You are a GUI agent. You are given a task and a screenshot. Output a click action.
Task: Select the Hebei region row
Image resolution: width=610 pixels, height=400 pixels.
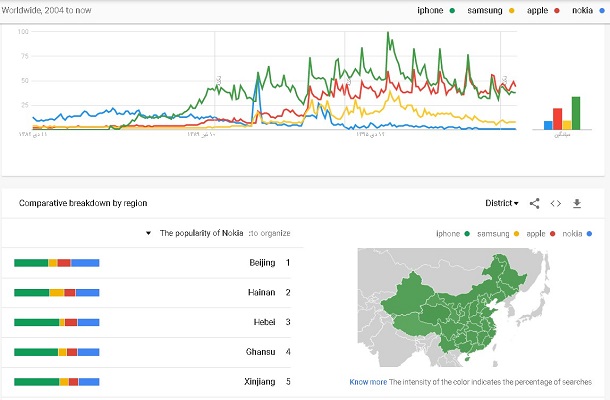[x=147, y=322]
